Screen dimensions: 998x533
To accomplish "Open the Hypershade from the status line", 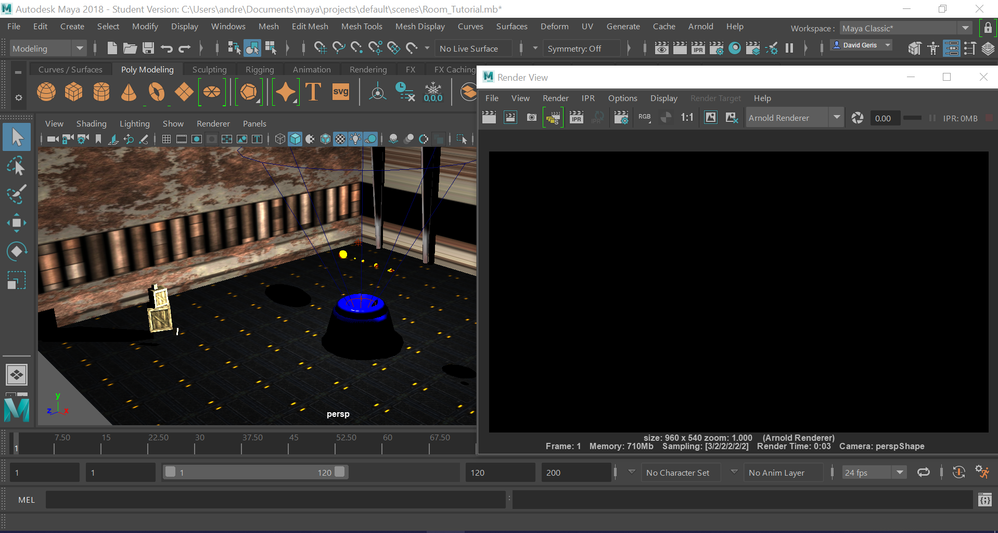I will 734,48.
